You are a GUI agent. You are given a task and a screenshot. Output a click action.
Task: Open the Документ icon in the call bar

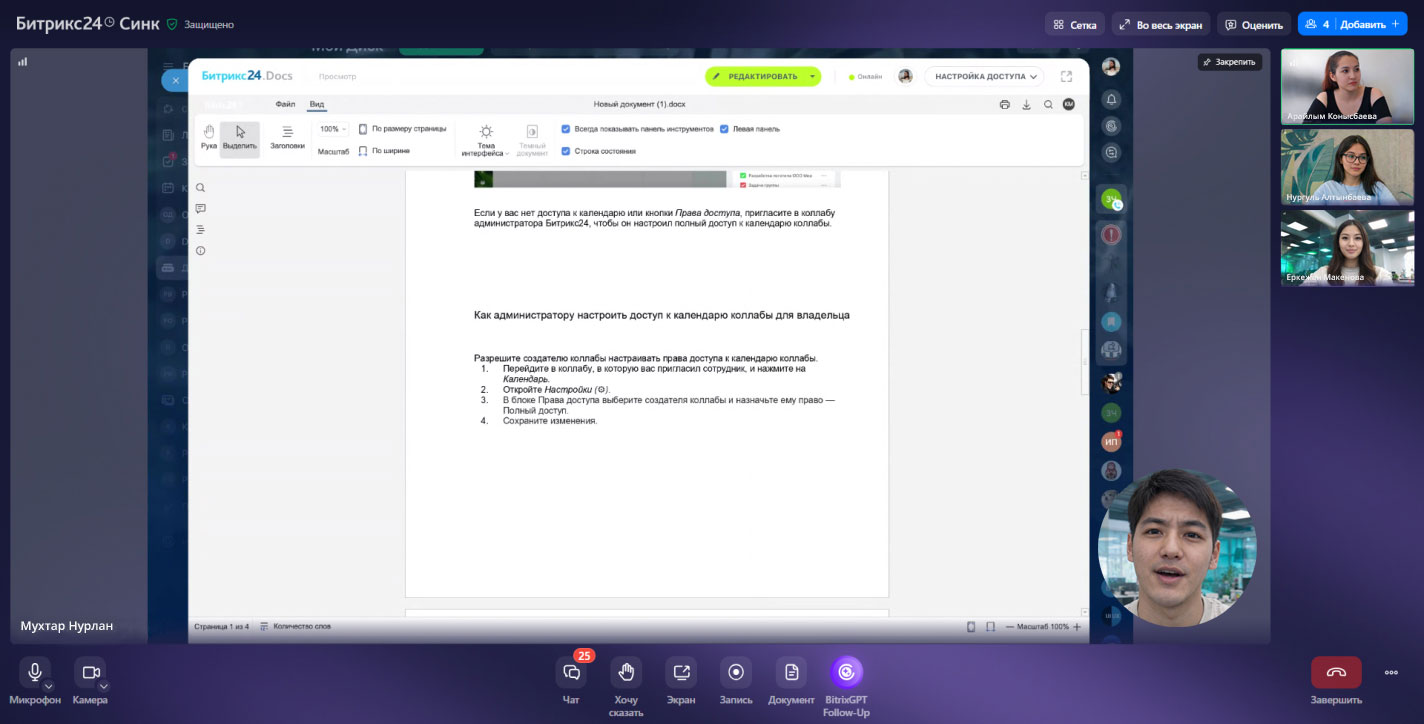[791, 673]
